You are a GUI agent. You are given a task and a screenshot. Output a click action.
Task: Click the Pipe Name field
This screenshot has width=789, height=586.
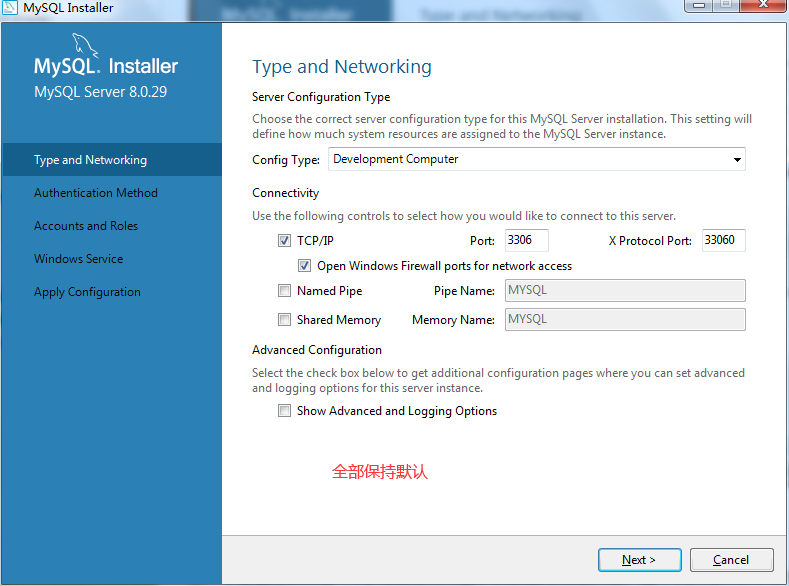(x=625, y=291)
